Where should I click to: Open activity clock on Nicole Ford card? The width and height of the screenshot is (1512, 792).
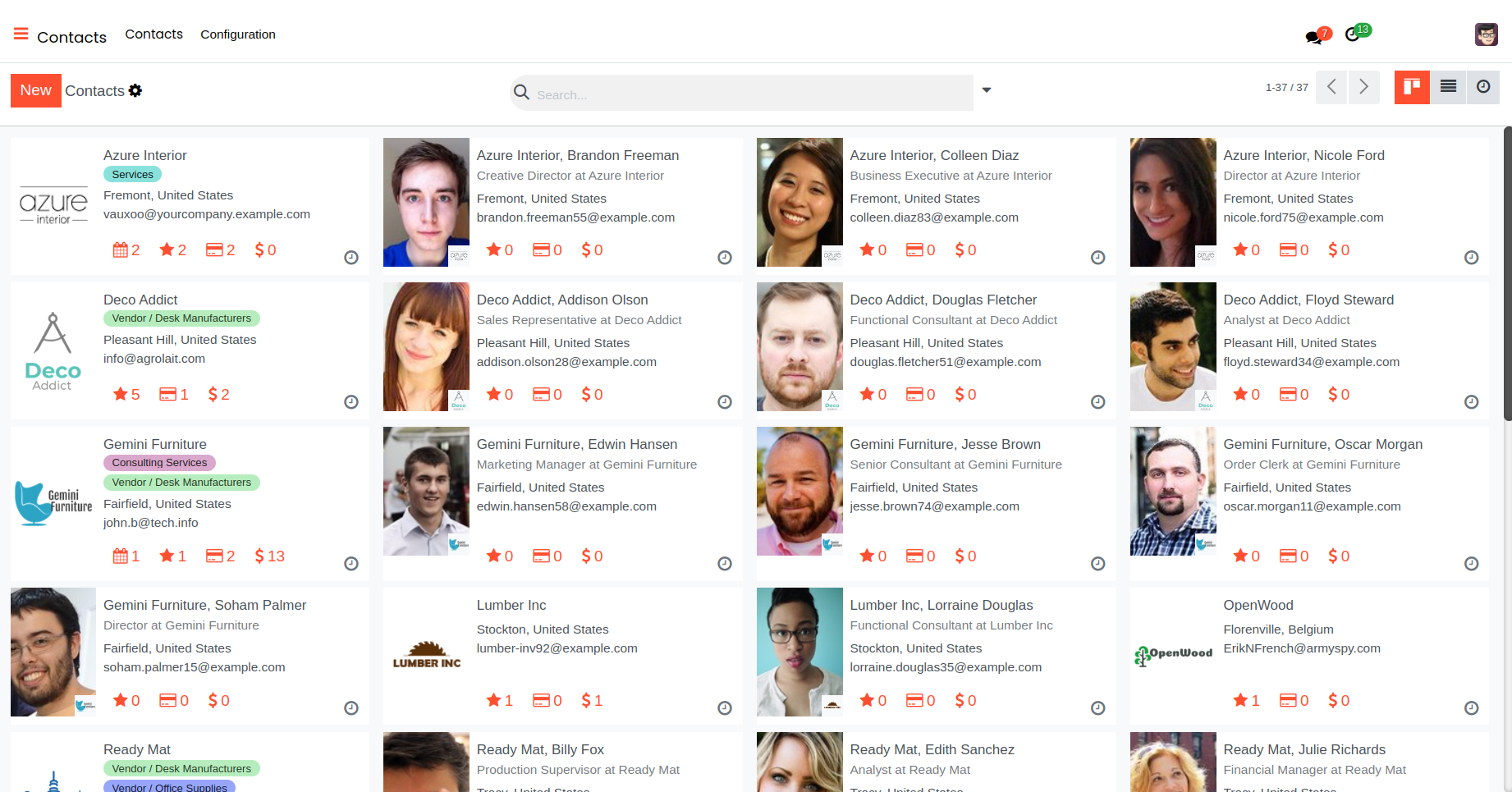(1472, 258)
